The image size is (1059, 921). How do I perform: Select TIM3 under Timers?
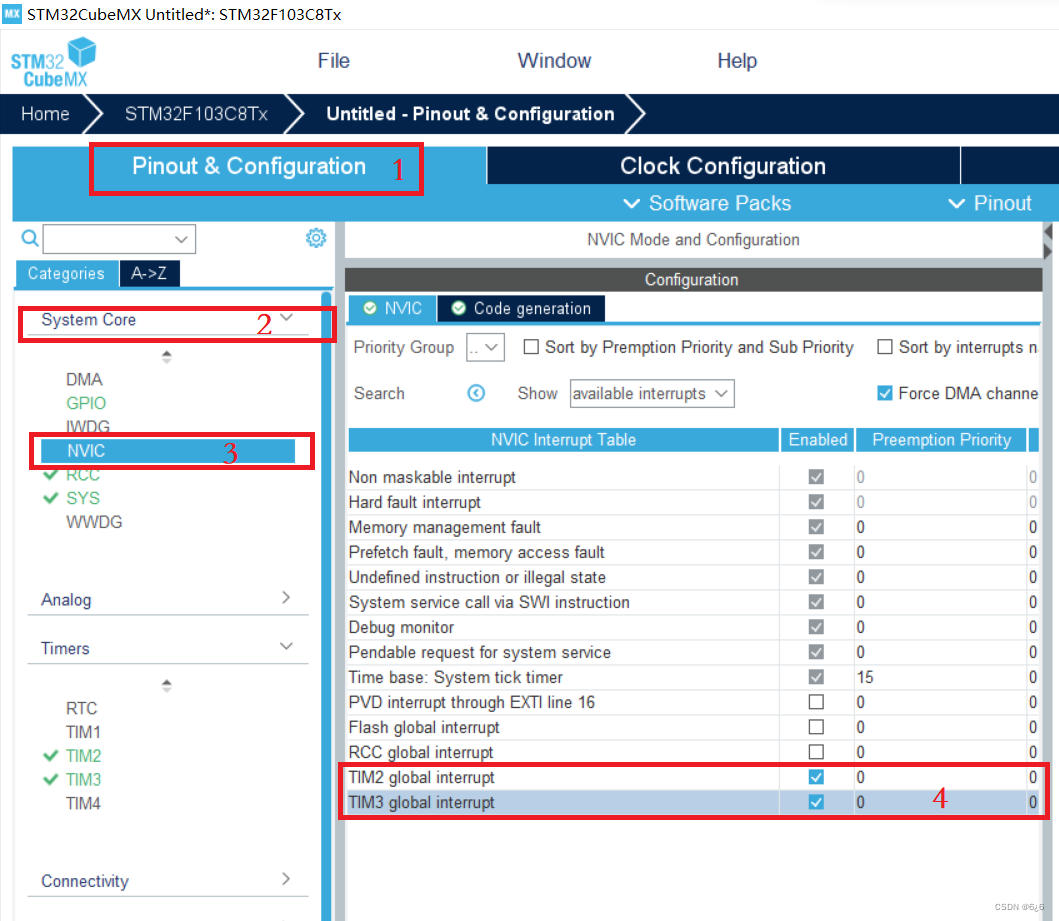point(83,779)
